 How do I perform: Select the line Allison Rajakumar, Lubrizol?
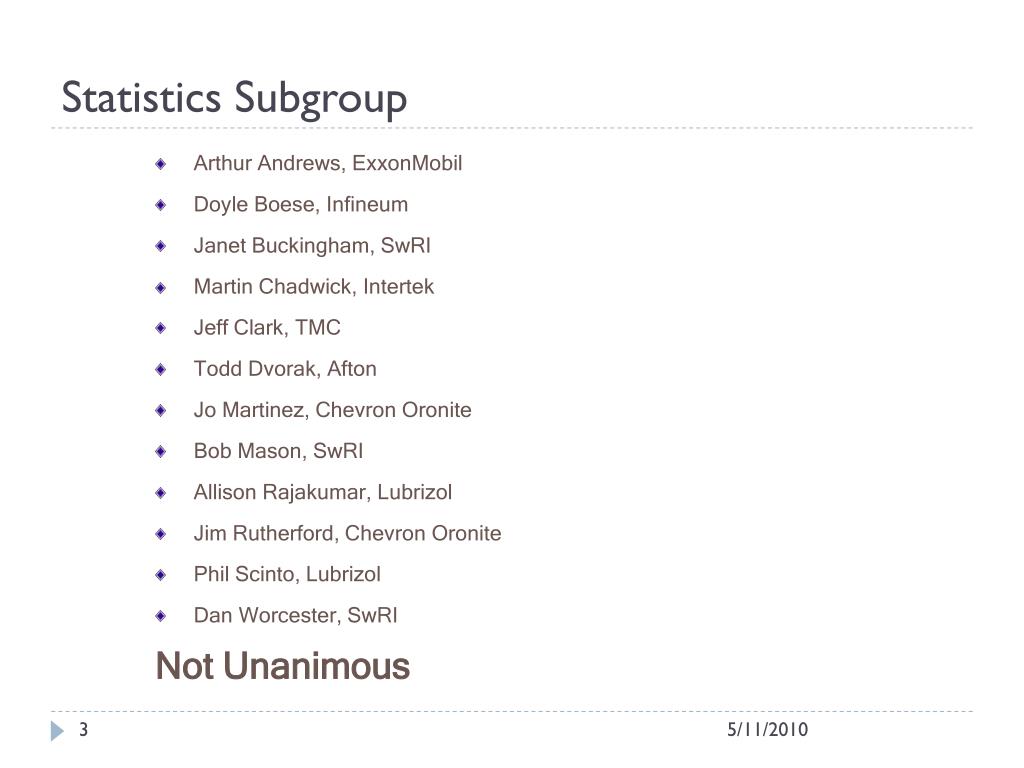coord(323,492)
